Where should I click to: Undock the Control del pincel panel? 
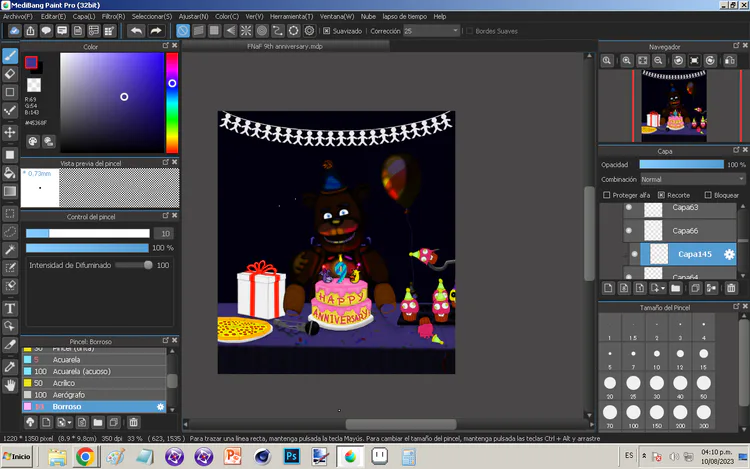165,215
